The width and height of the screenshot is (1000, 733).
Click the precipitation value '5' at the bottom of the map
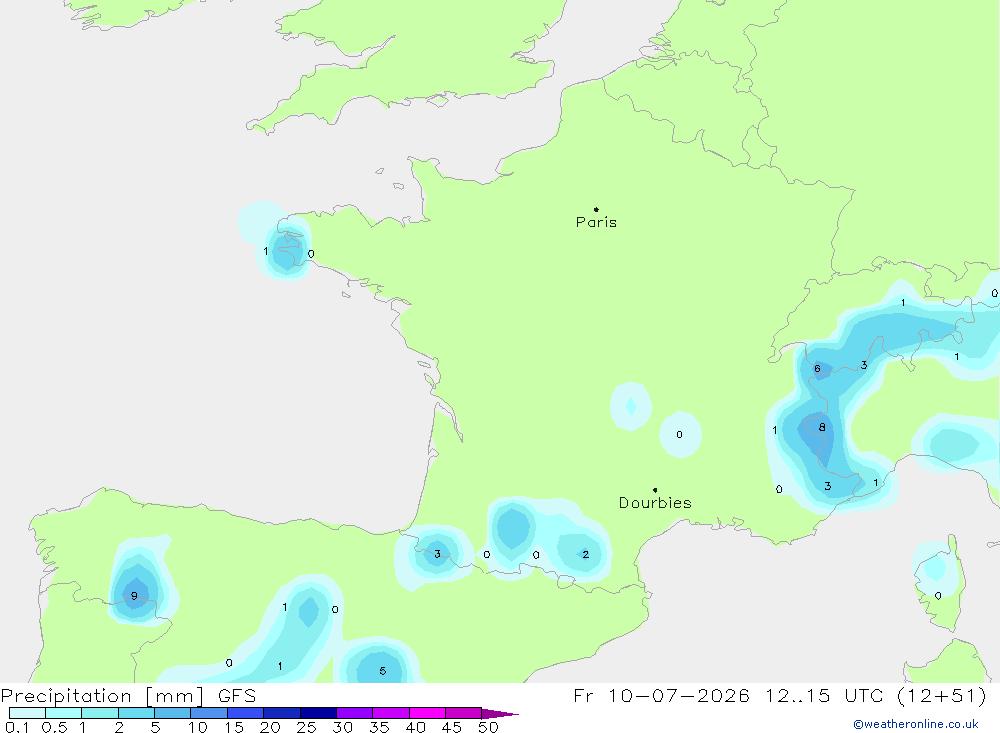pyautogui.click(x=383, y=671)
